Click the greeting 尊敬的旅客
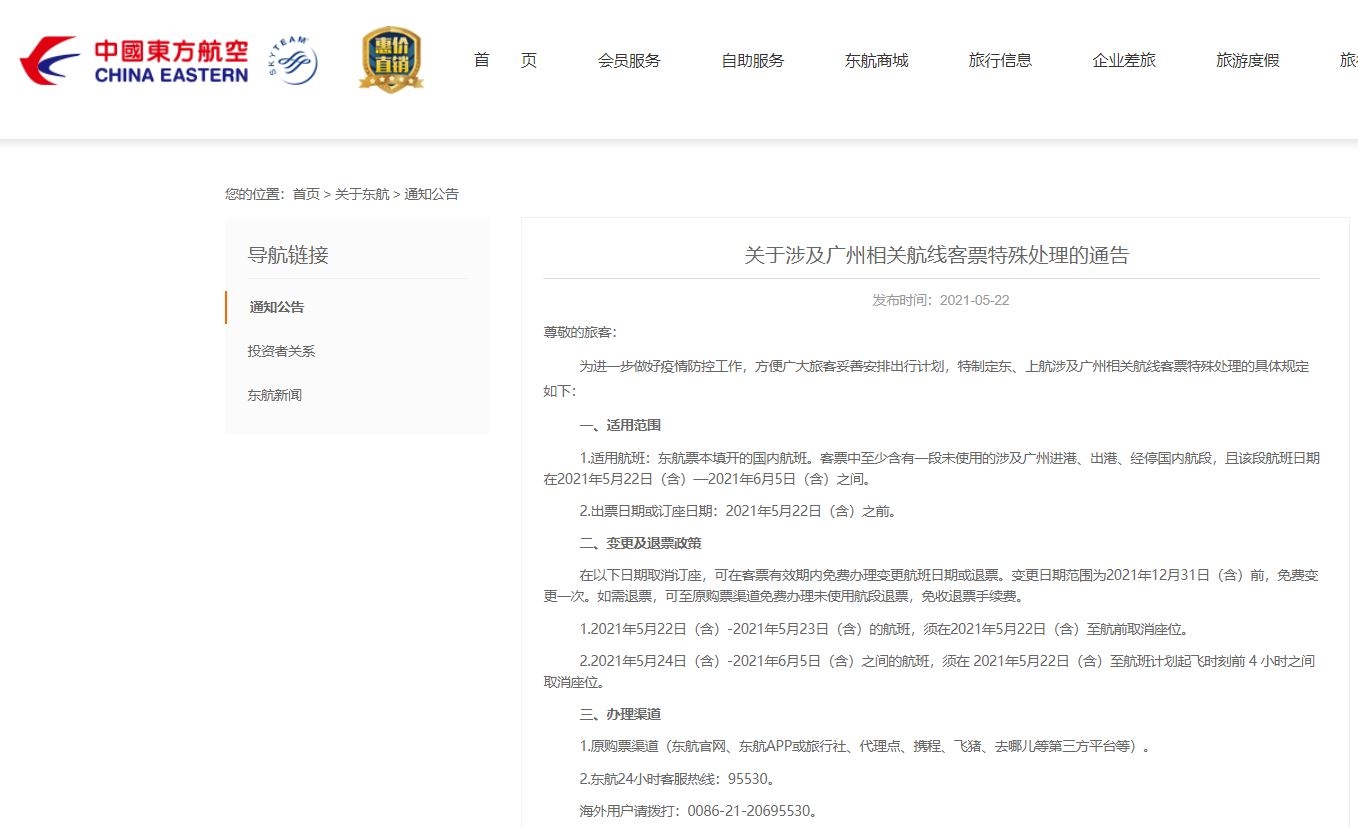Viewport: 1358px width, 828px height. (x=581, y=332)
